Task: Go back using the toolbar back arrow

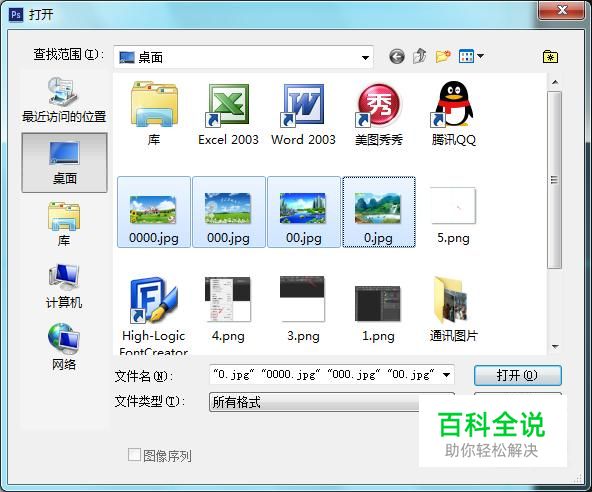Action: [x=397, y=57]
